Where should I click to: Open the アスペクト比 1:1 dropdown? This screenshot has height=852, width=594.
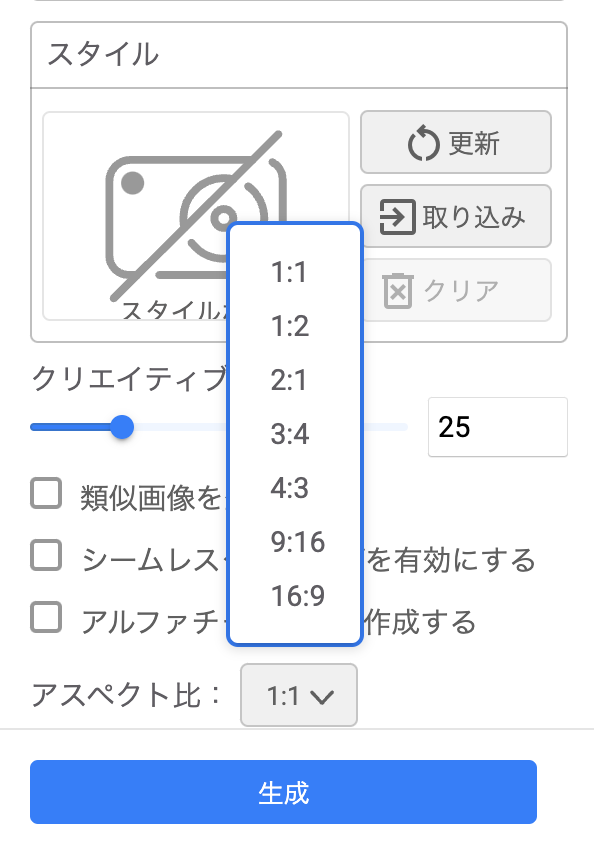[299, 695]
